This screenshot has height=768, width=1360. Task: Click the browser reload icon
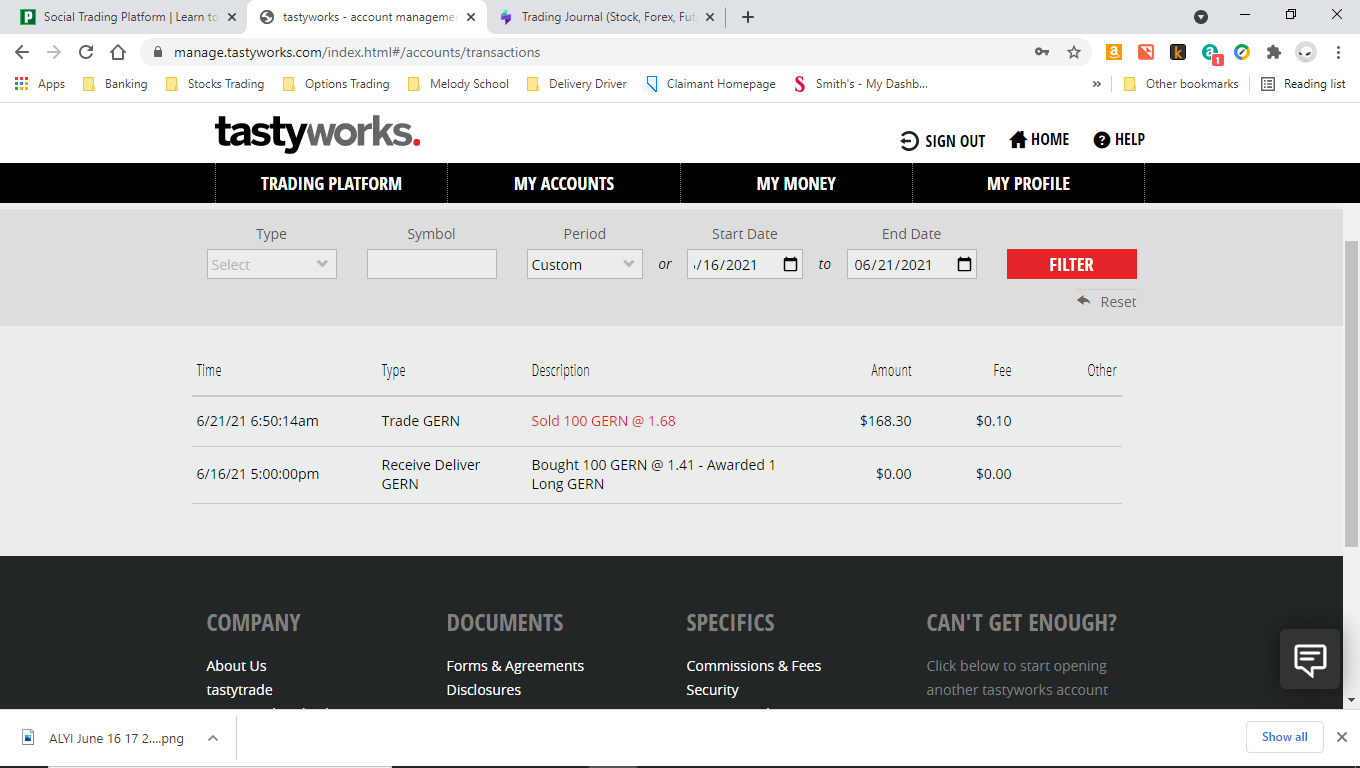pyautogui.click(x=86, y=52)
